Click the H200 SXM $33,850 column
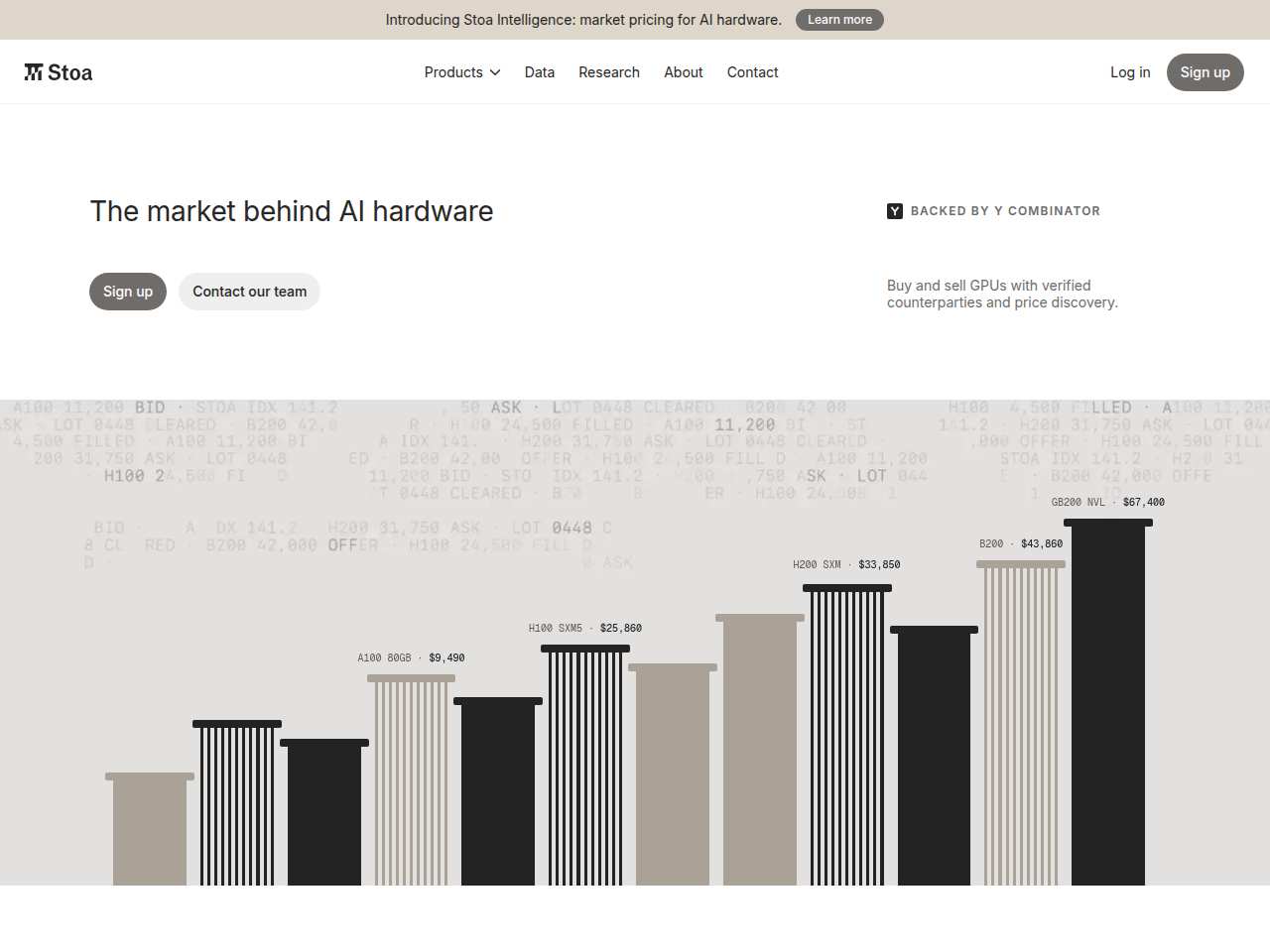 click(x=847, y=735)
